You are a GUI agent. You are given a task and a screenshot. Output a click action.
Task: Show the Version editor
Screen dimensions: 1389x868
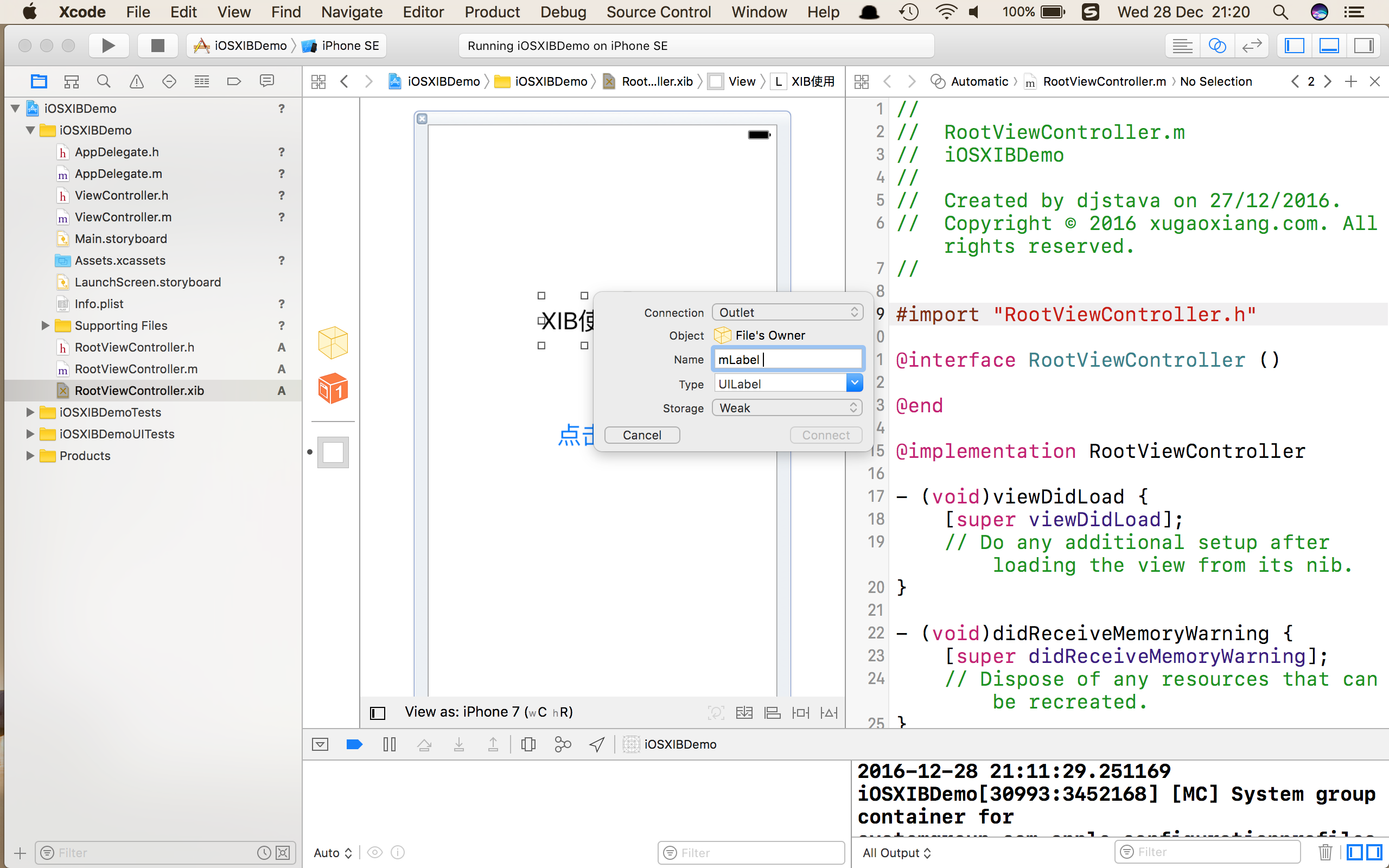click(1251, 46)
